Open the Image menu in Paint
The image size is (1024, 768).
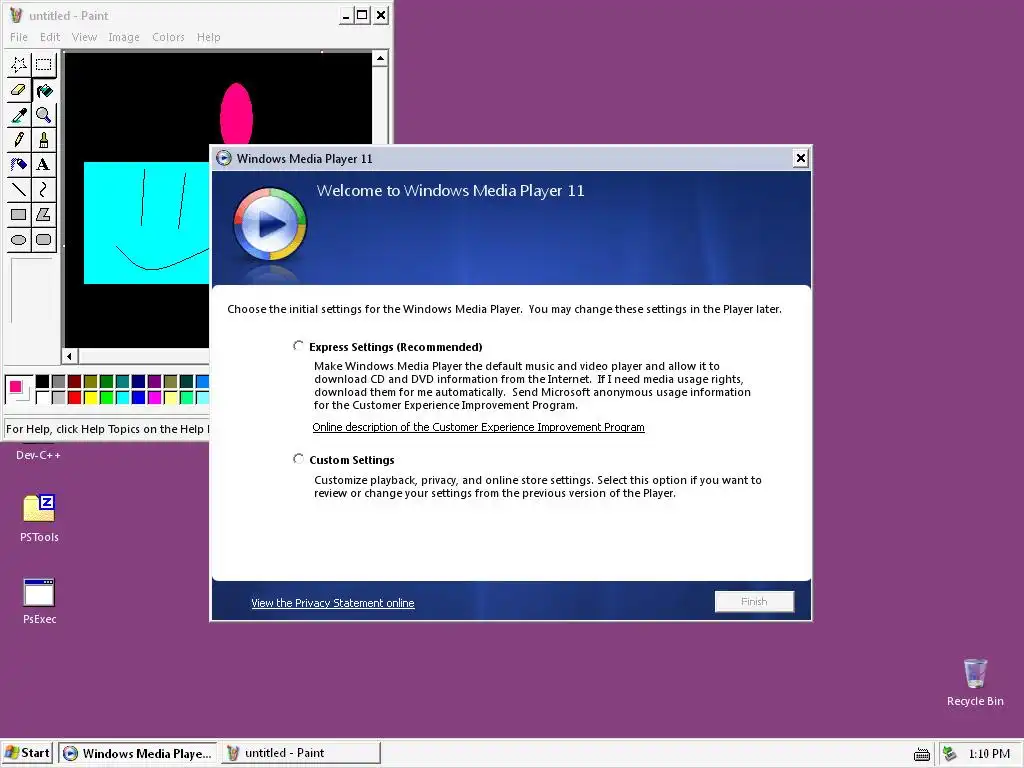pyautogui.click(x=124, y=37)
